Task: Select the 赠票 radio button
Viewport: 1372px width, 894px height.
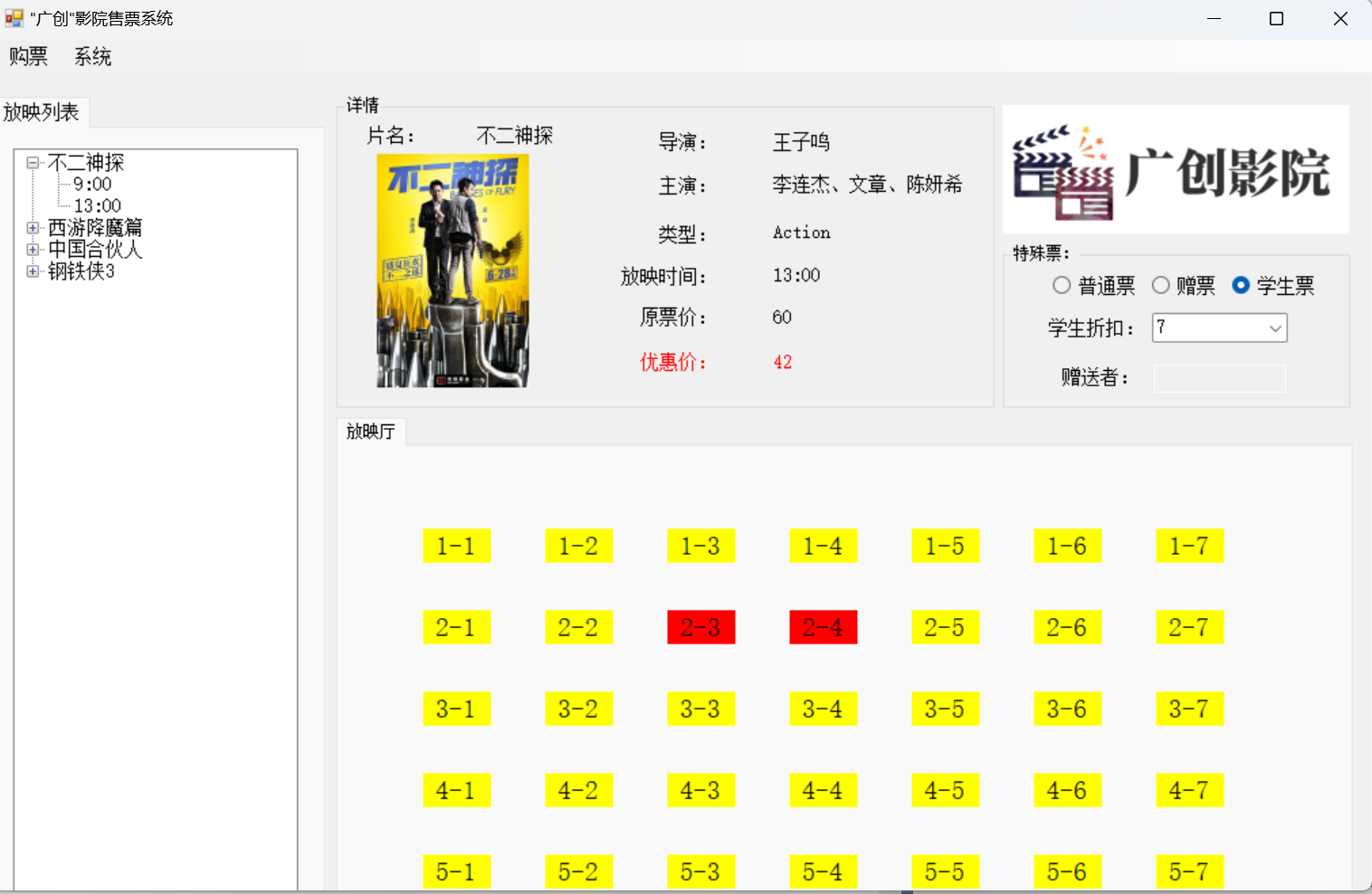Action: pos(1160,286)
